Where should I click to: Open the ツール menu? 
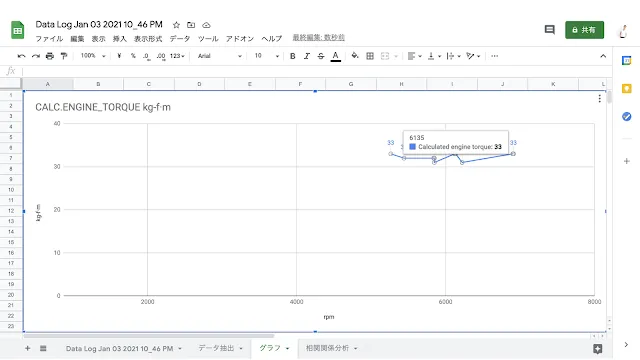click(208, 38)
